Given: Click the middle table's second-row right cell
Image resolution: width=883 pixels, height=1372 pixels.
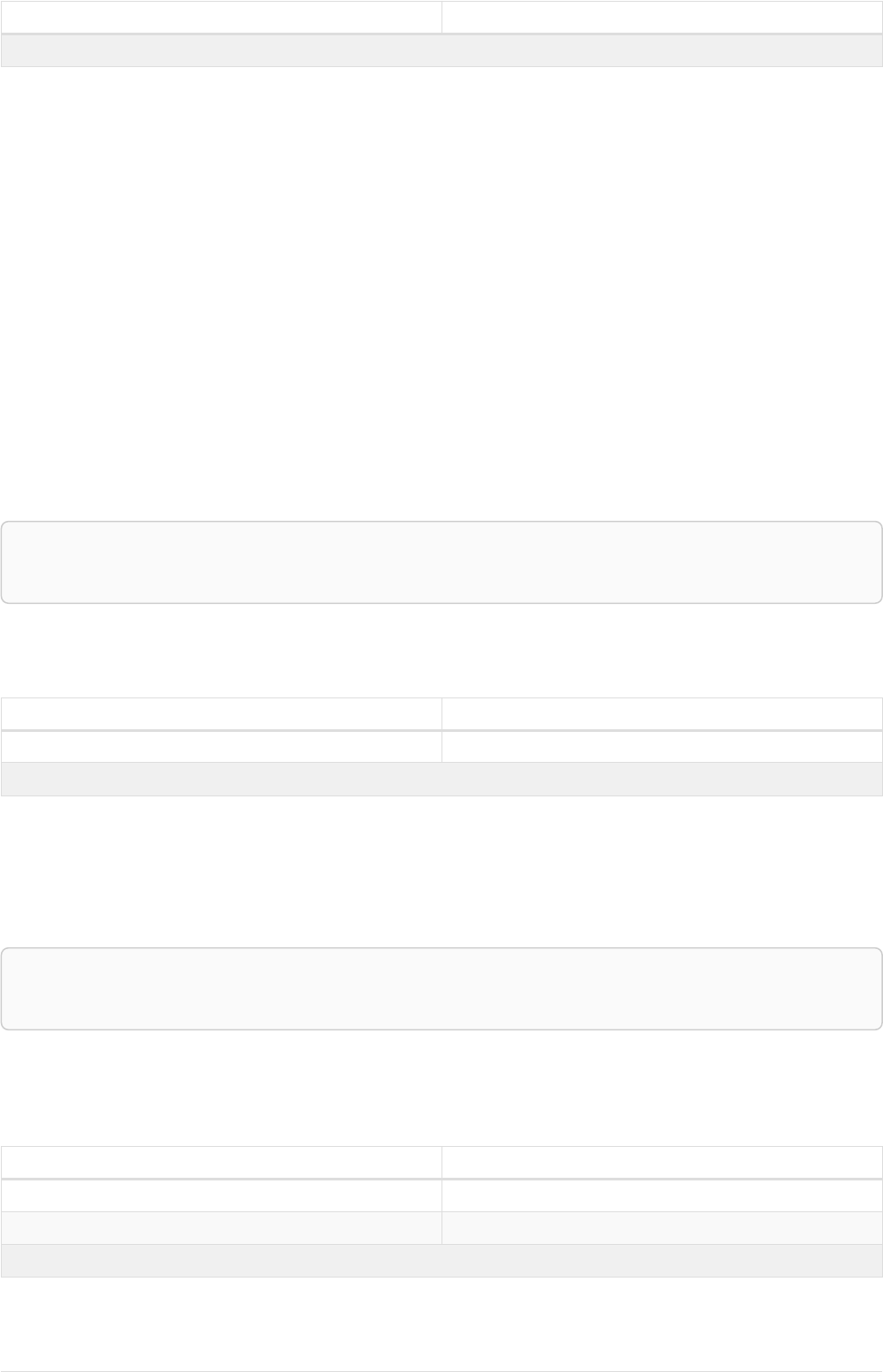Looking at the screenshot, I should click(661, 747).
